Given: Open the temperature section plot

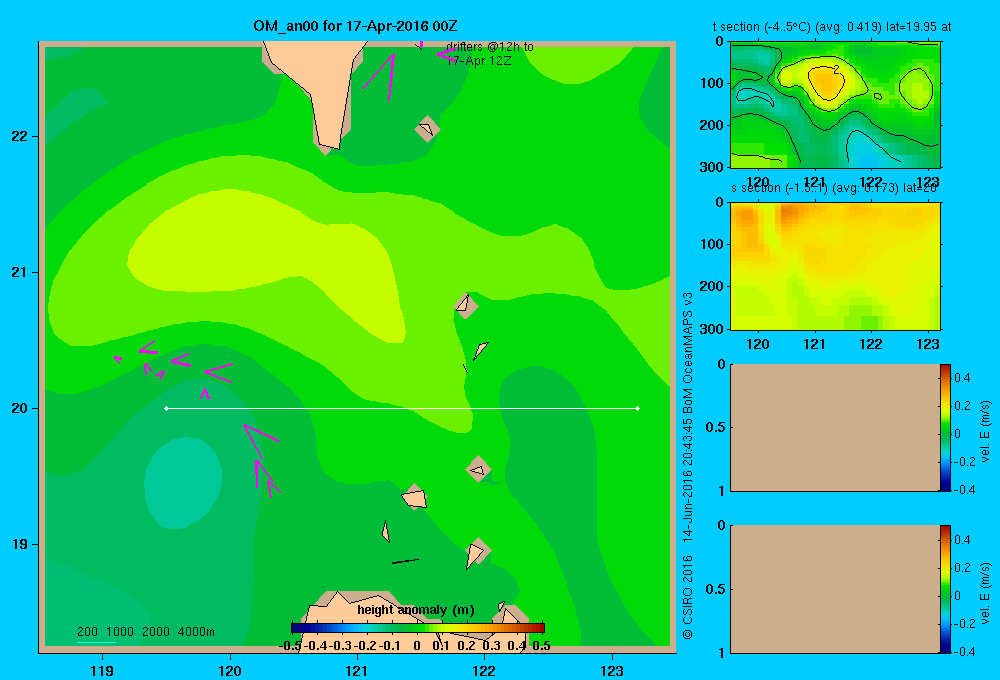Looking at the screenshot, I should 835,105.
